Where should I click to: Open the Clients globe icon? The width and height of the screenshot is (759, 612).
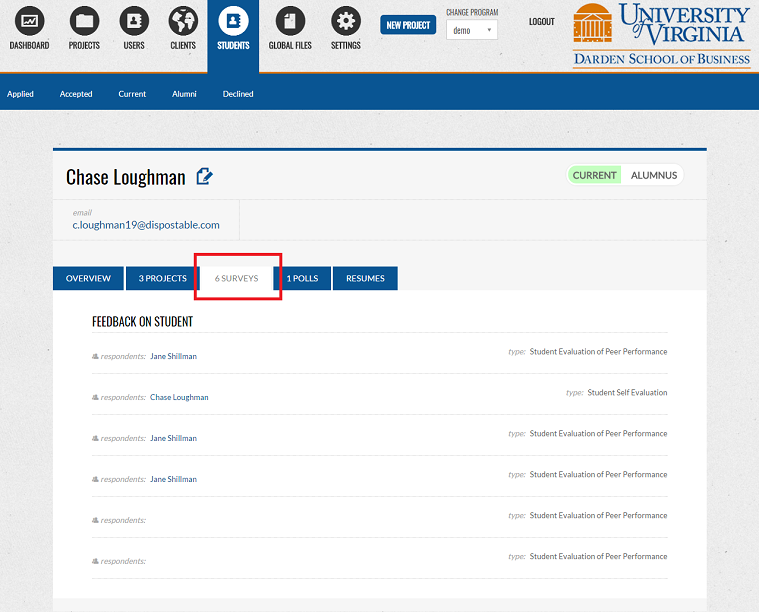tap(183, 21)
